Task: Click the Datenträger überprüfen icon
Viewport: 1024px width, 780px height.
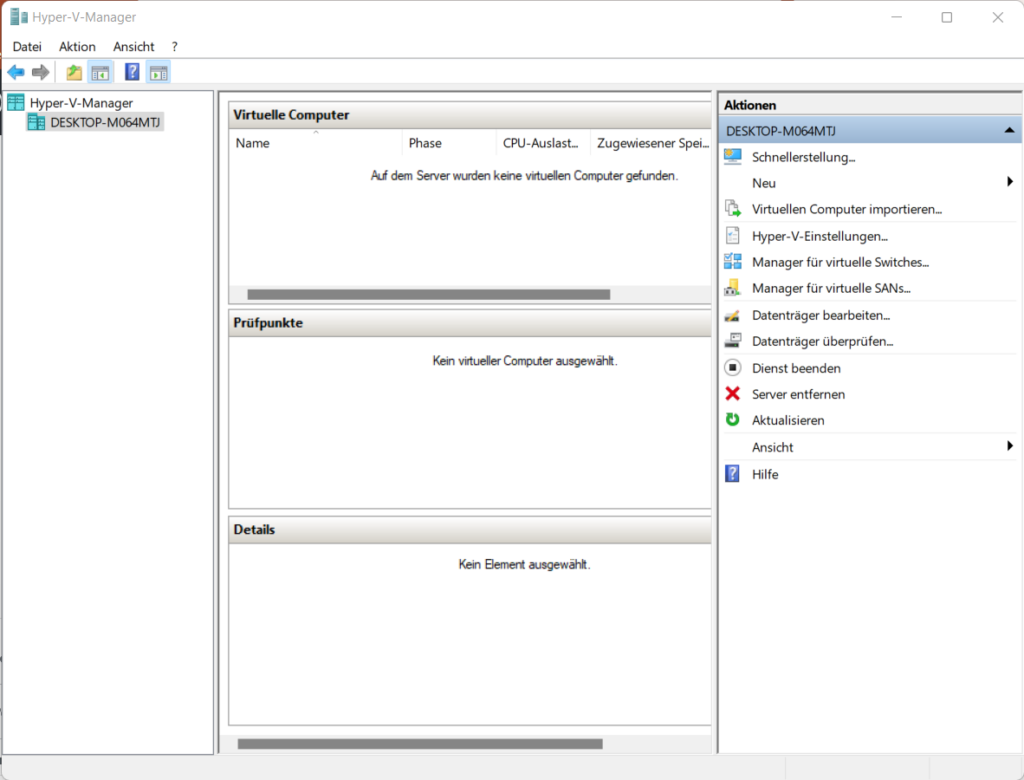Action: (733, 341)
